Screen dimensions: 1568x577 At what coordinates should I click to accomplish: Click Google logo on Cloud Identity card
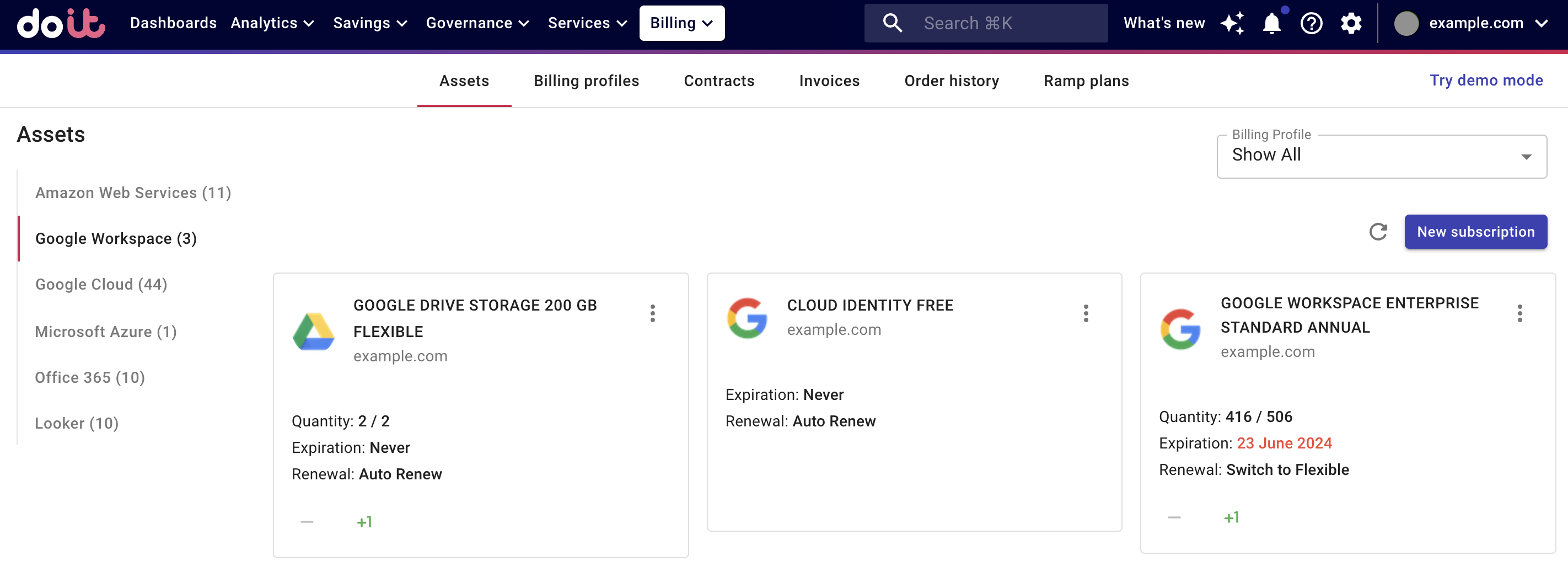click(747, 317)
